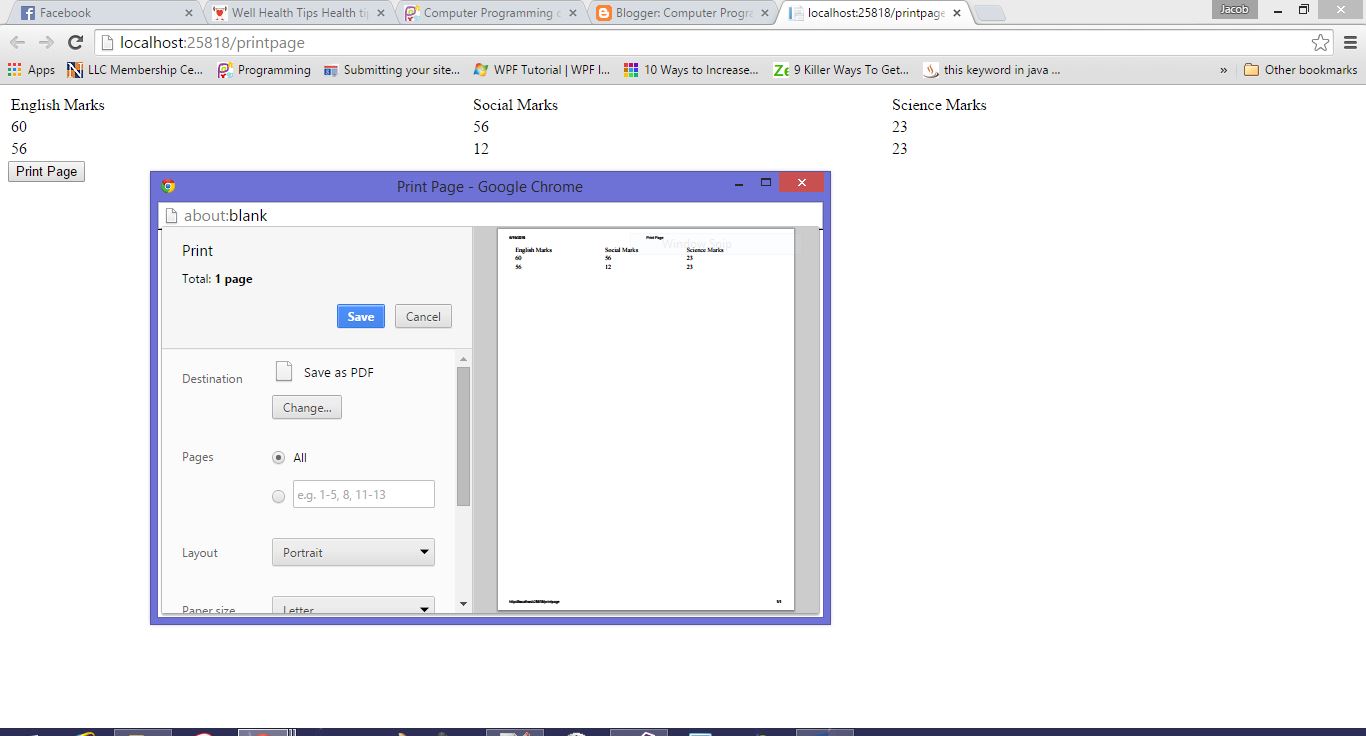This screenshot has width=1366, height=736.
Task: Click the page range input field
Action: click(x=363, y=494)
